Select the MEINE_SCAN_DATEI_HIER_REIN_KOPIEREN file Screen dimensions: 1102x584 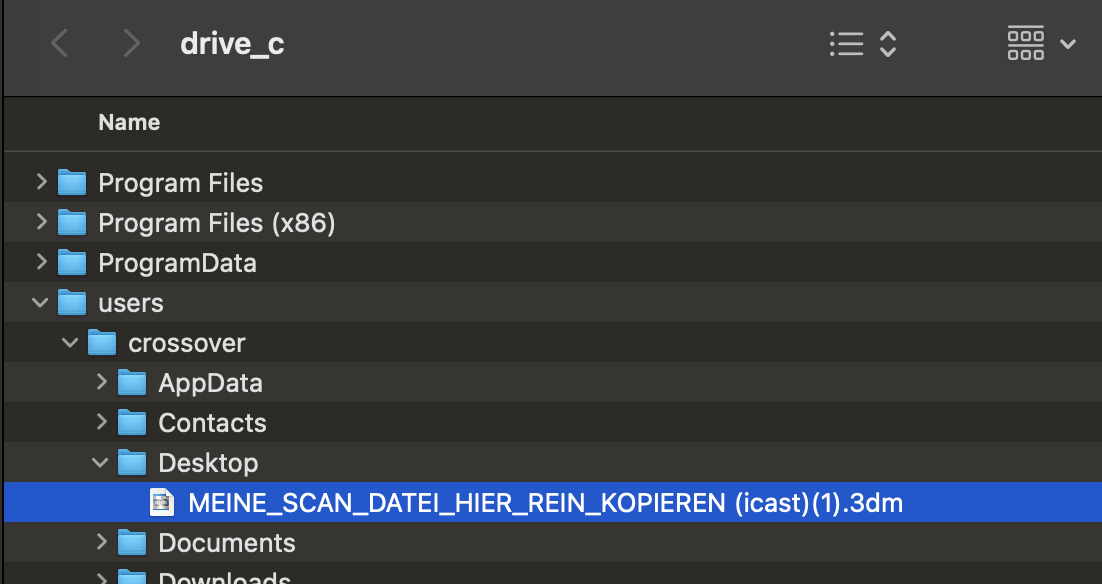click(x=545, y=503)
